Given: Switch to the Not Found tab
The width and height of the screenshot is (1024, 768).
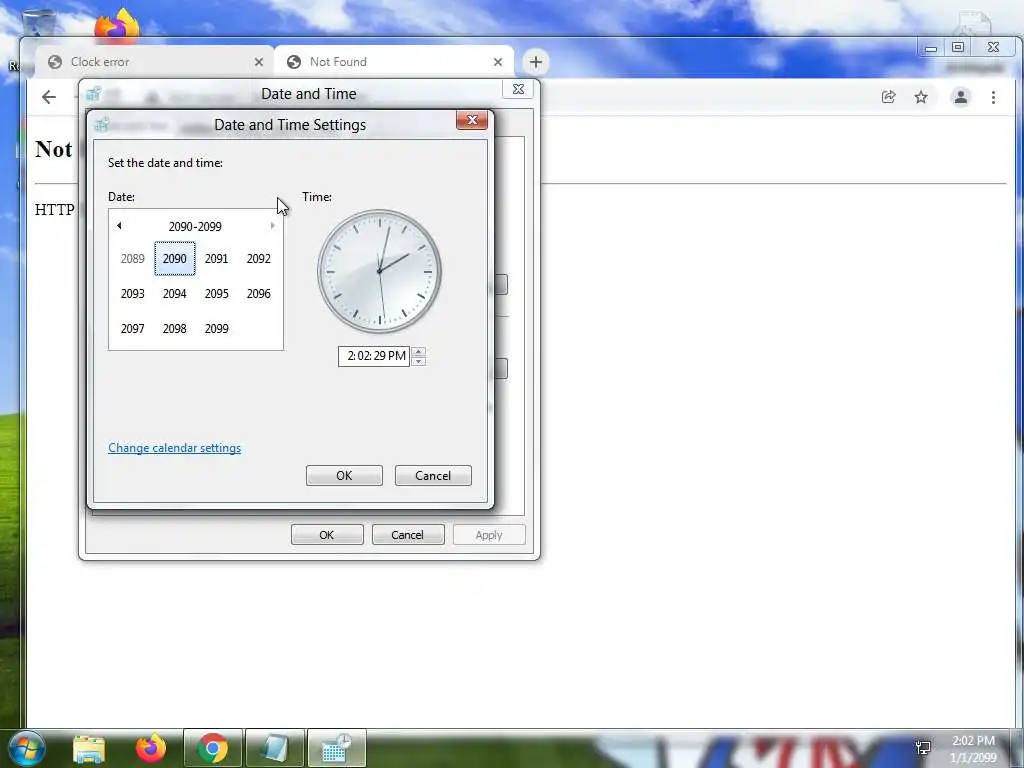Looking at the screenshot, I should coord(394,62).
